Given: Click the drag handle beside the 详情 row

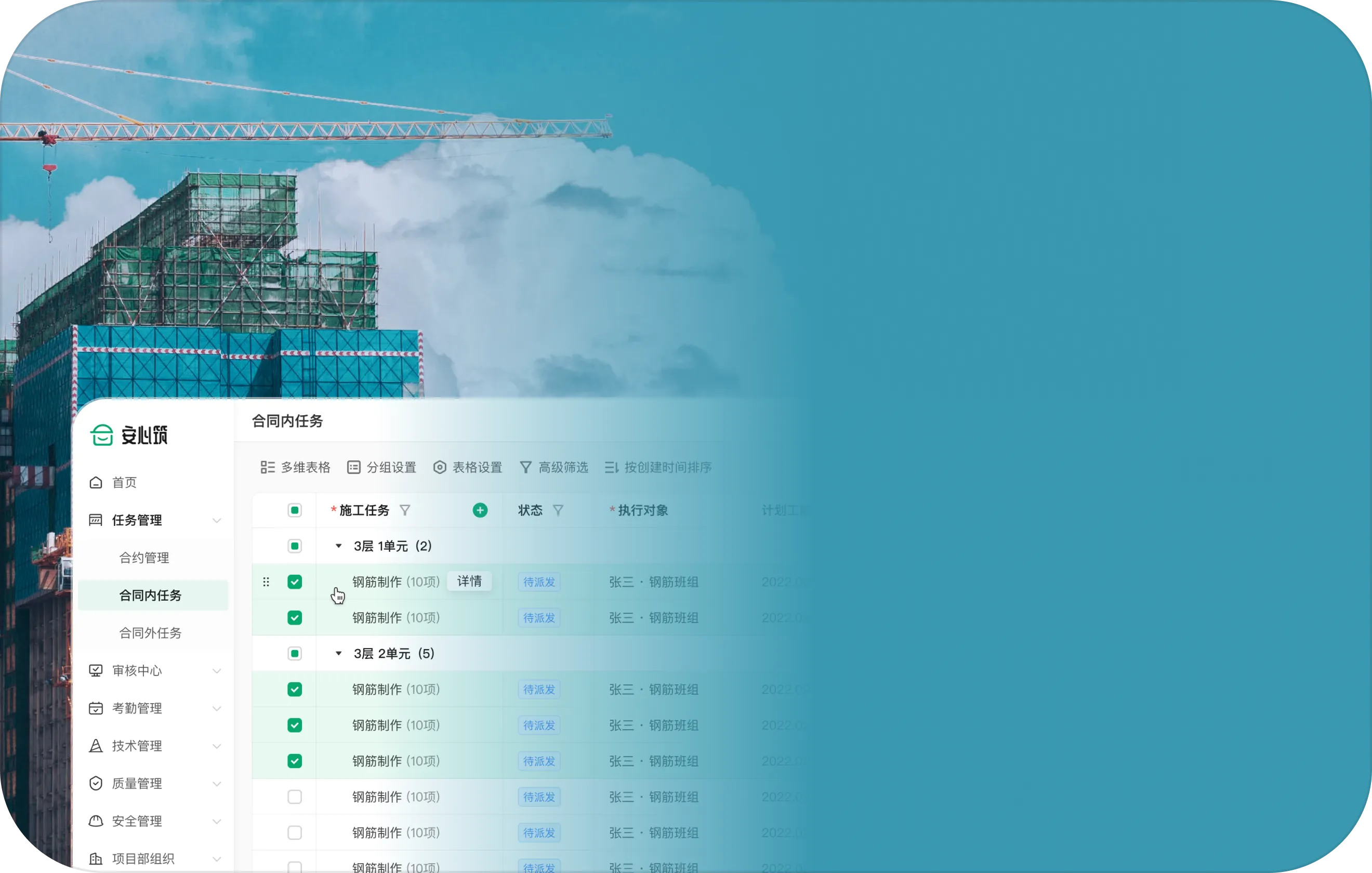Looking at the screenshot, I should pos(266,582).
